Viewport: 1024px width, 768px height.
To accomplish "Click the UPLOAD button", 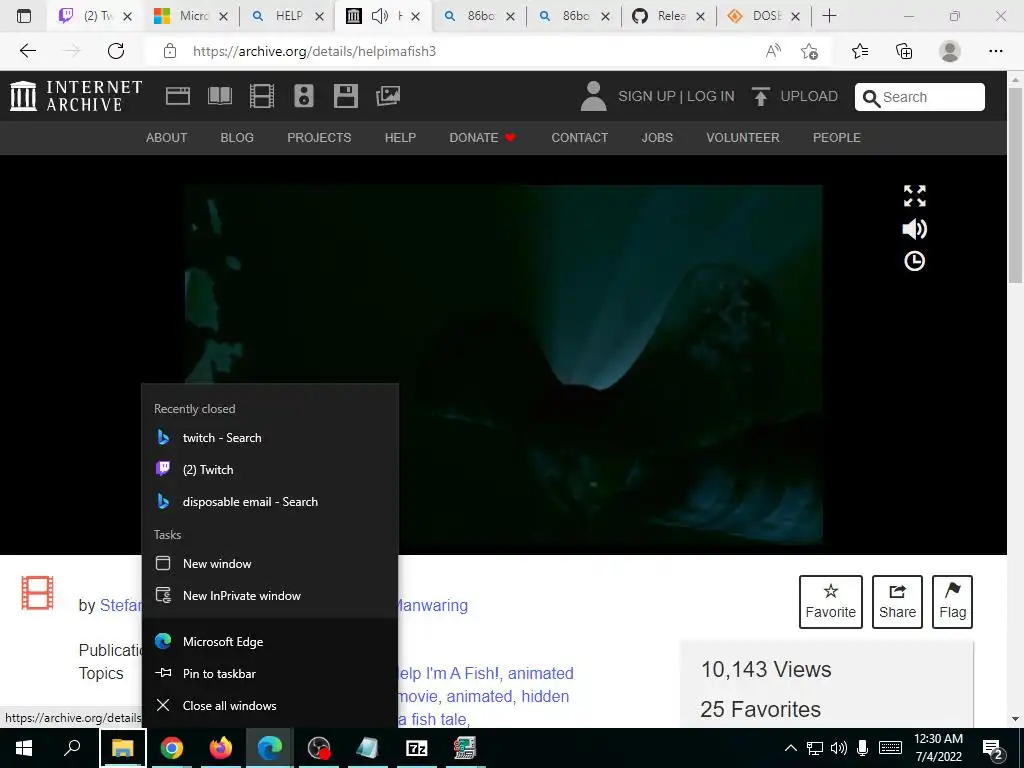I will [x=795, y=96].
